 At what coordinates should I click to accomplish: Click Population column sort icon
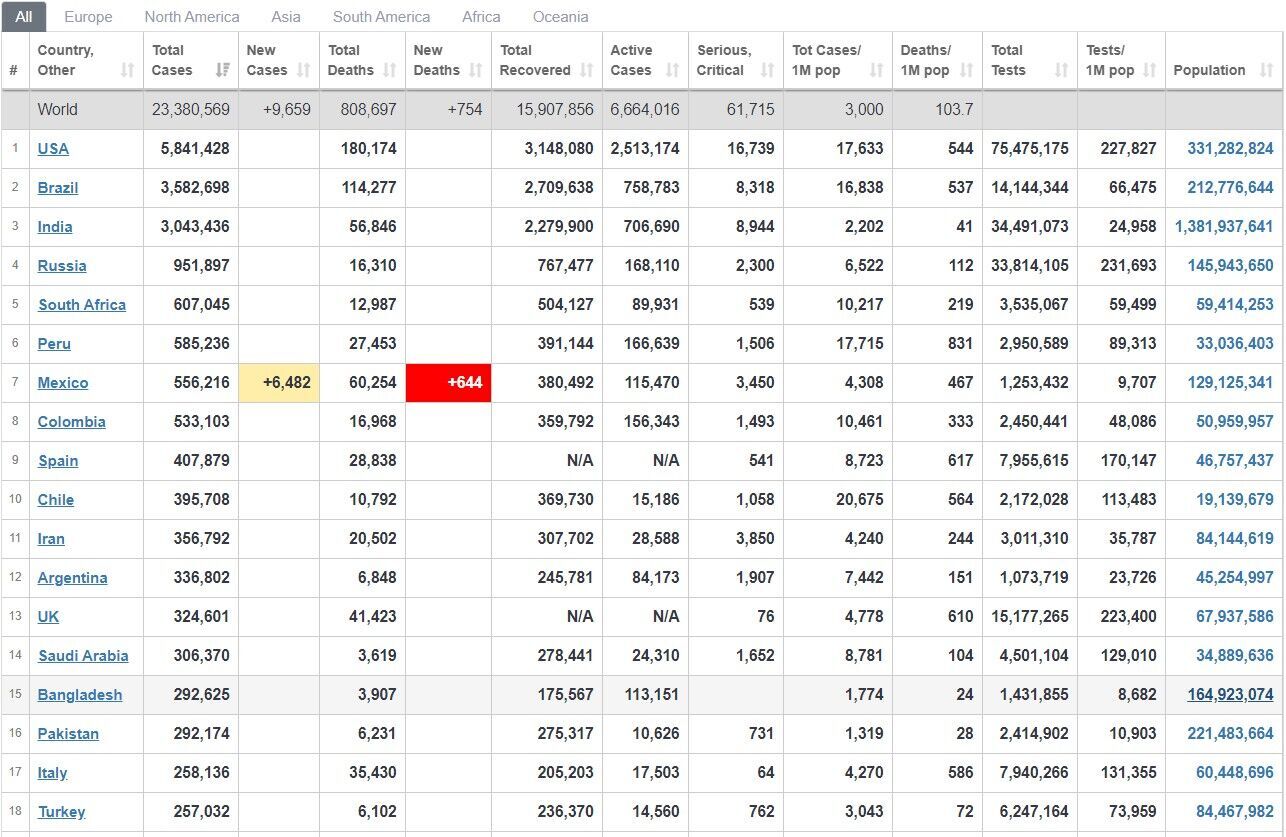(1266, 70)
